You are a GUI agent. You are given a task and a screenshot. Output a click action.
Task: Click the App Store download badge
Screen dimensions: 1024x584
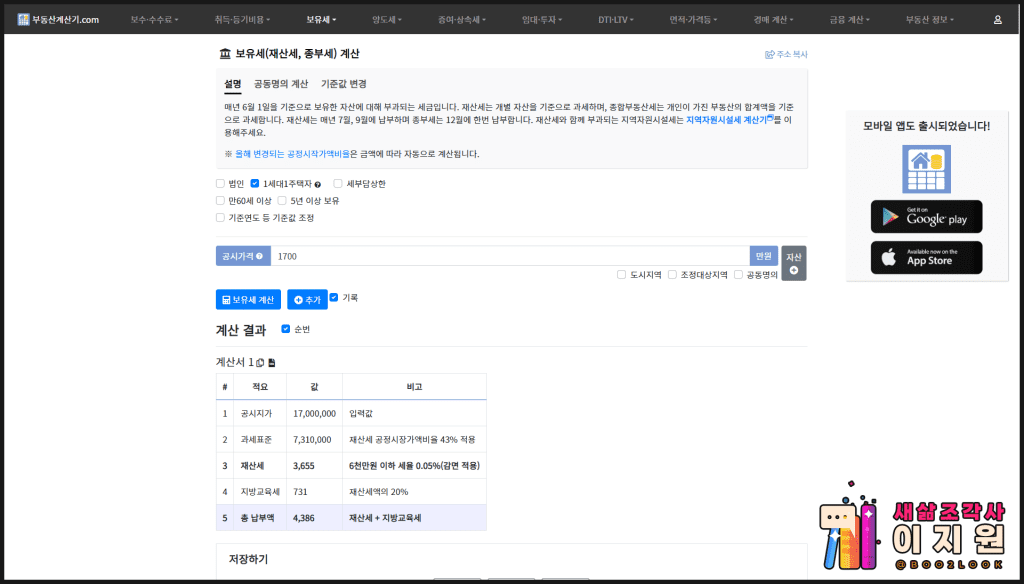(x=925, y=257)
